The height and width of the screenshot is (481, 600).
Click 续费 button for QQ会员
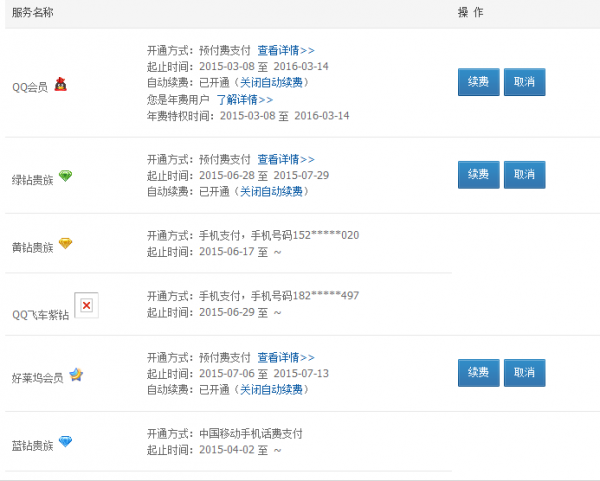tap(479, 82)
